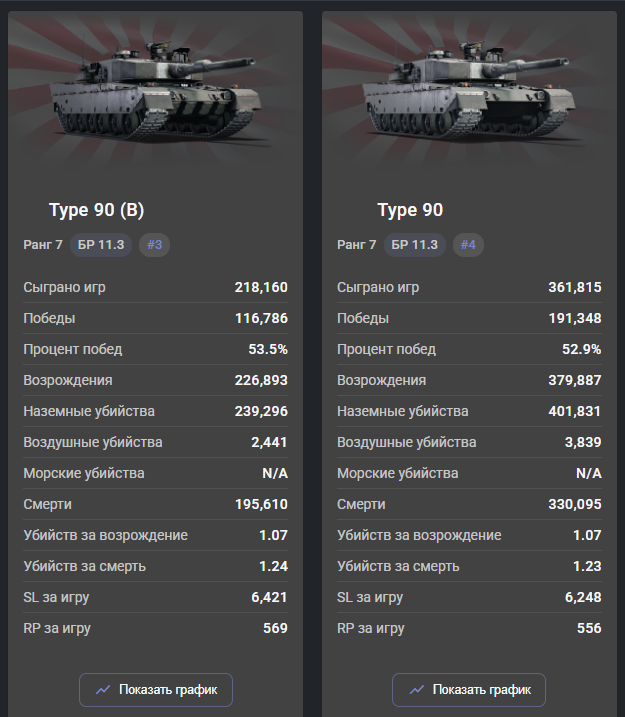Viewport: 625px width, 717px height.
Task: Click the Type 90 (B) title
Action: pyautogui.click(x=96, y=210)
